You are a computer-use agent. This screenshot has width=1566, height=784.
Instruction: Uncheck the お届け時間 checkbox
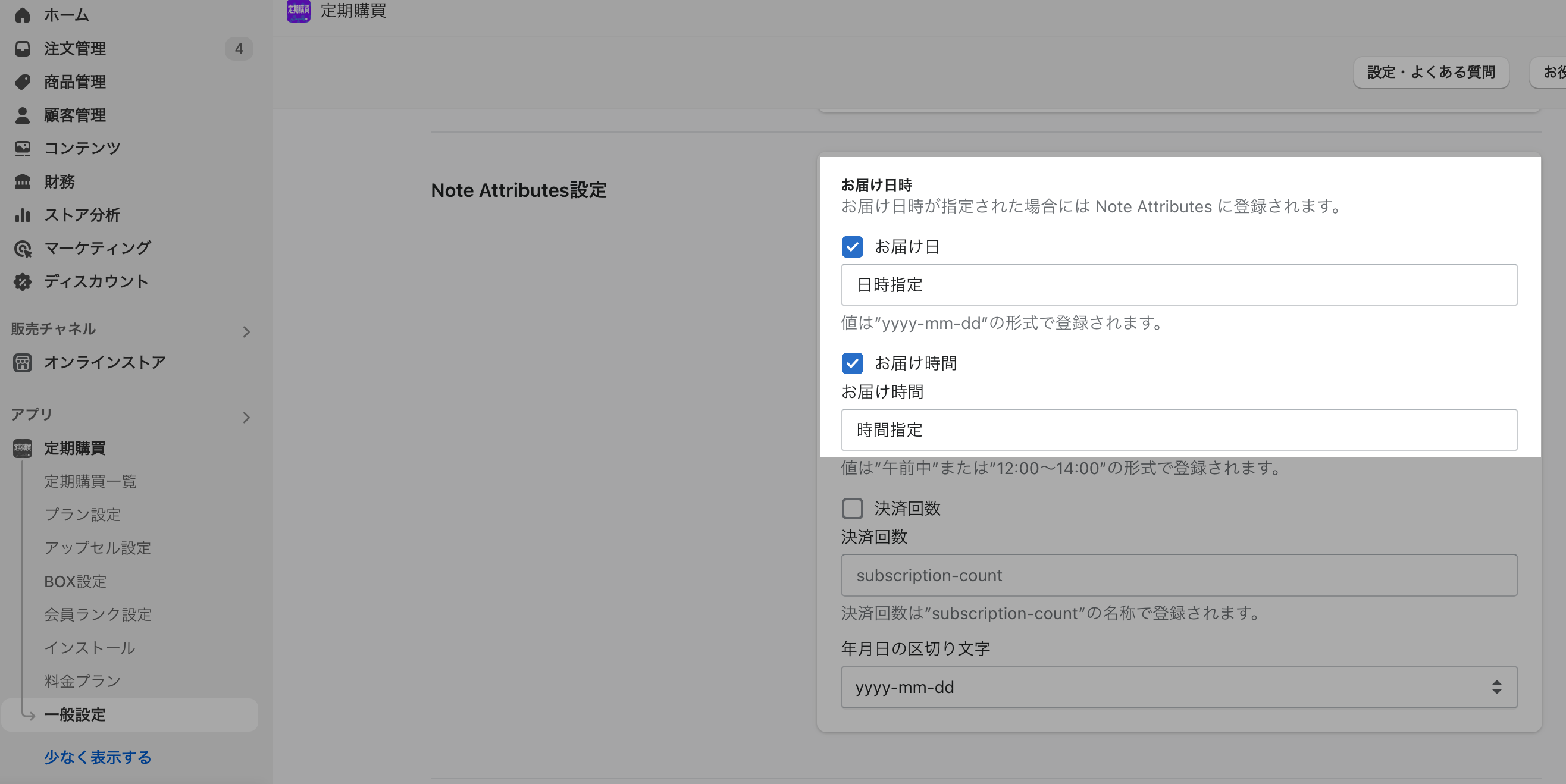852,363
